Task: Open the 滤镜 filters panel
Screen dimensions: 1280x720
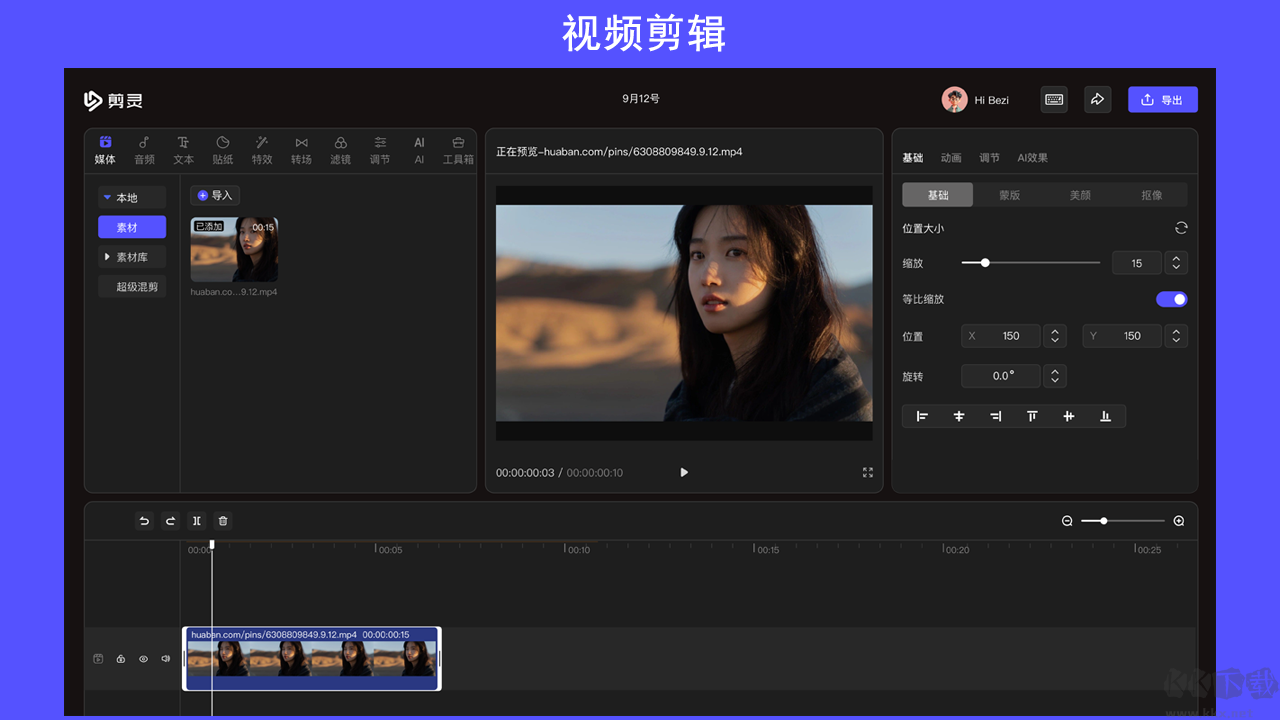Action: click(340, 150)
